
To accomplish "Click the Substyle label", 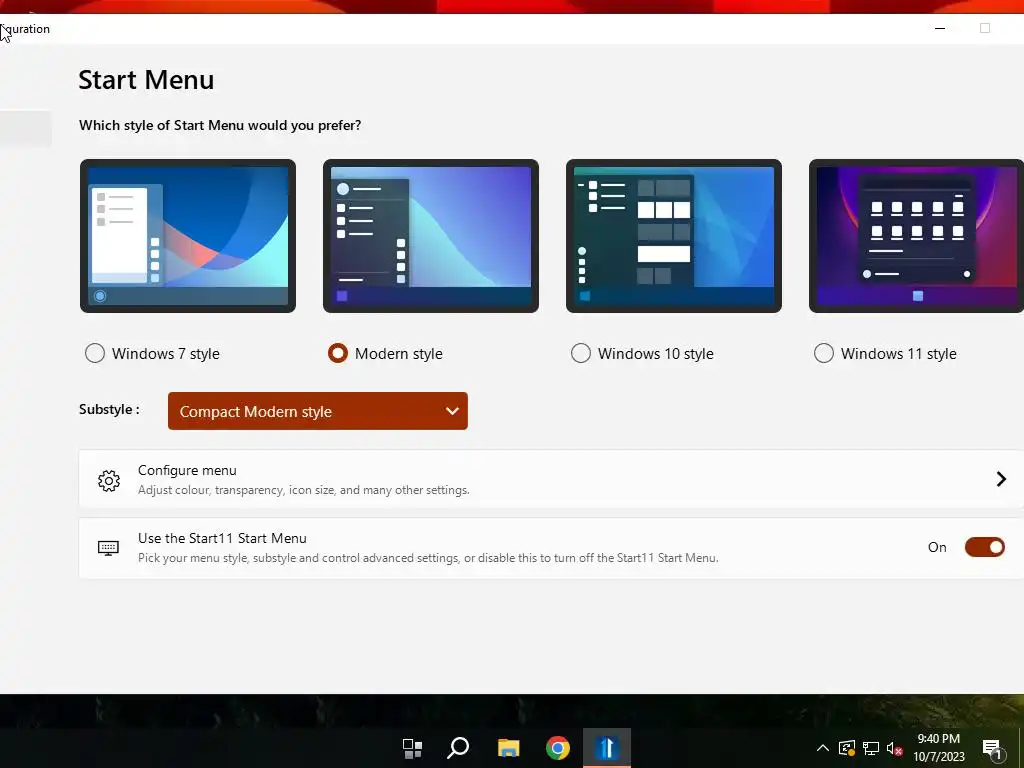I will 109,409.
